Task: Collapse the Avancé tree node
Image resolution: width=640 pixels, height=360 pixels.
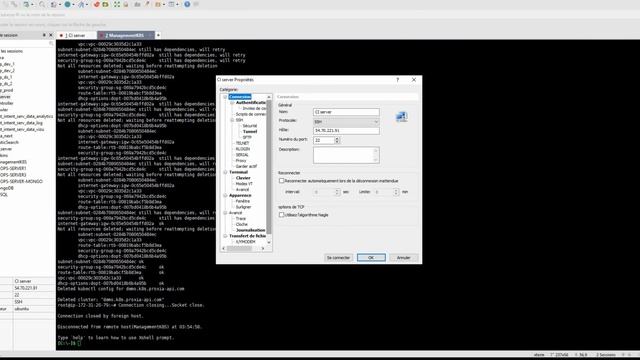Action: (x=225, y=213)
